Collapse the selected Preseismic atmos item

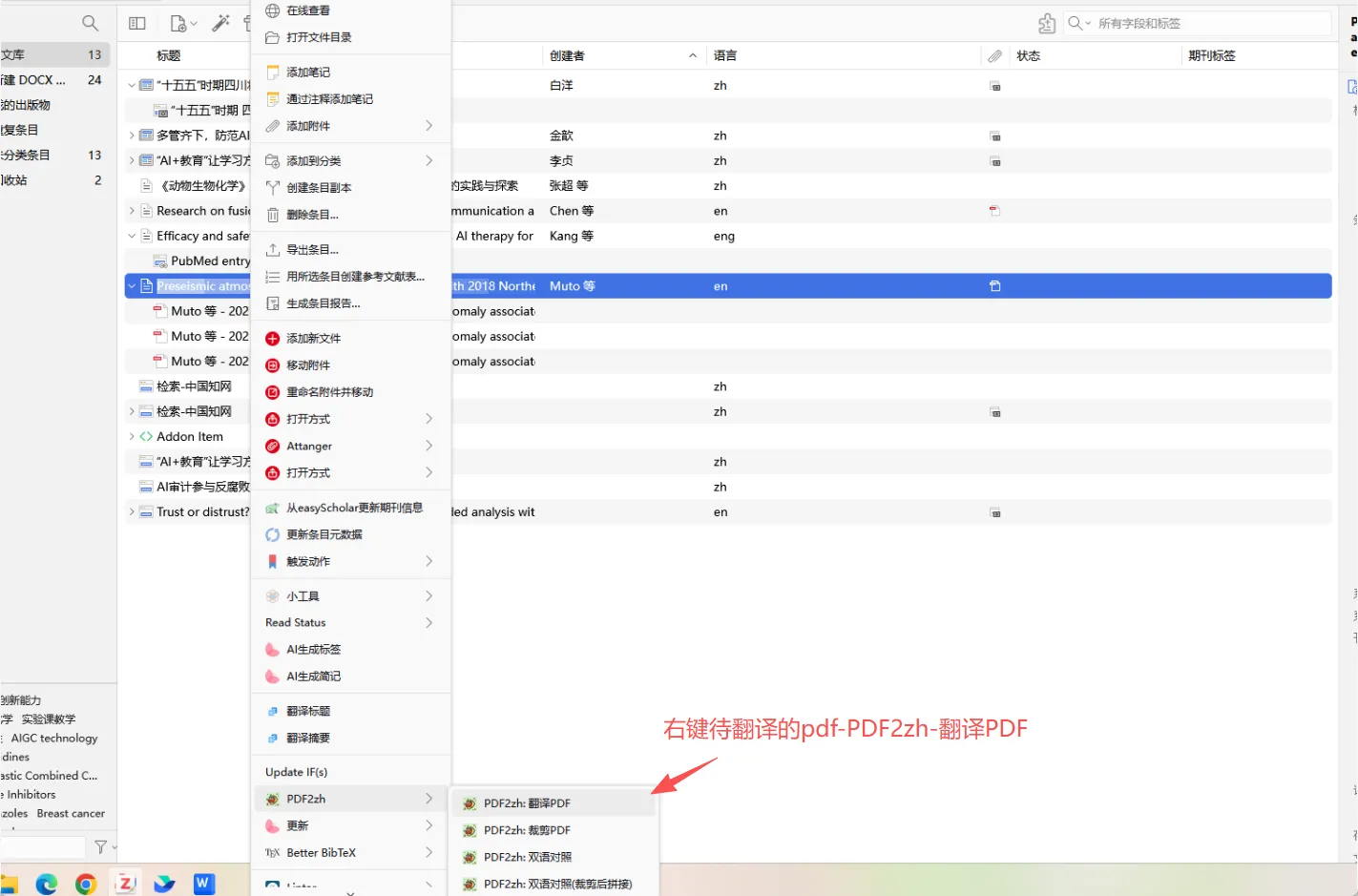(132, 286)
